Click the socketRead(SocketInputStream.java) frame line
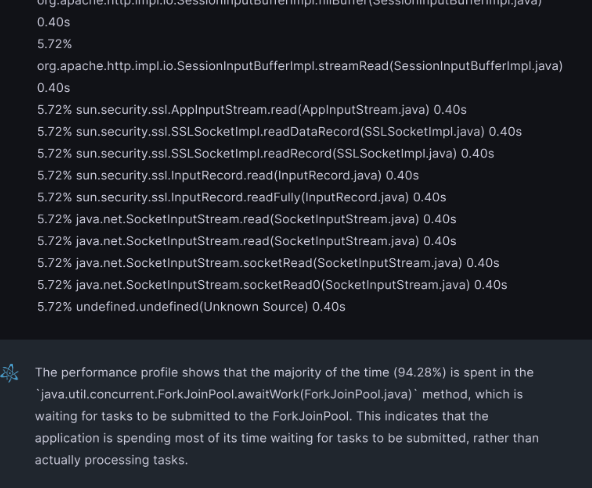The image size is (592, 488). pos(268,263)
